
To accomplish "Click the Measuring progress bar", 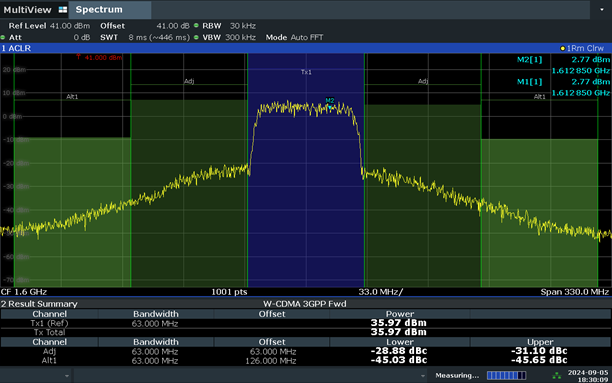I will click(x=506, y=376).
